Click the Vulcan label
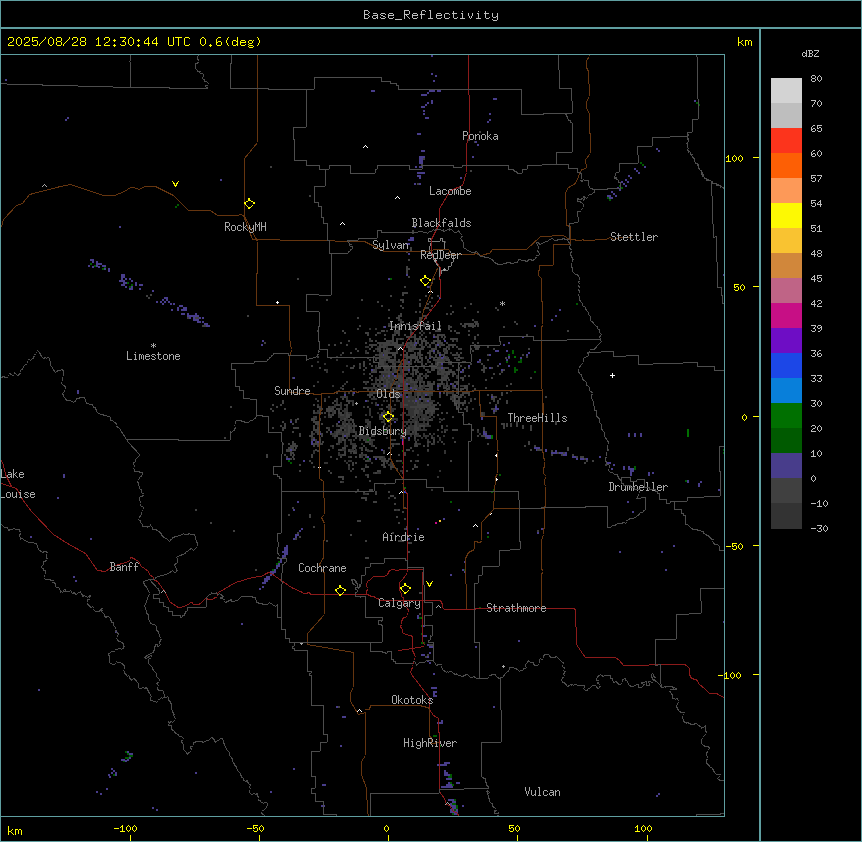 tap(542, 792)
